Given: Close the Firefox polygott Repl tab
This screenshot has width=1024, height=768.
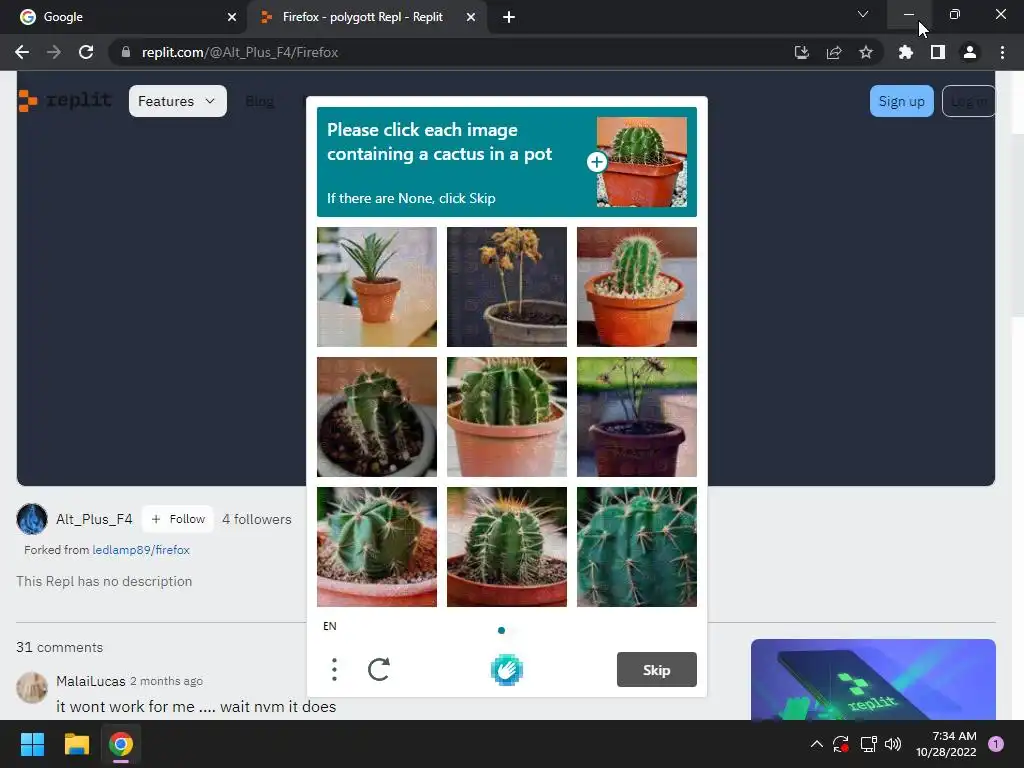Looking at the screenshot, I should [x=471, y=17].
